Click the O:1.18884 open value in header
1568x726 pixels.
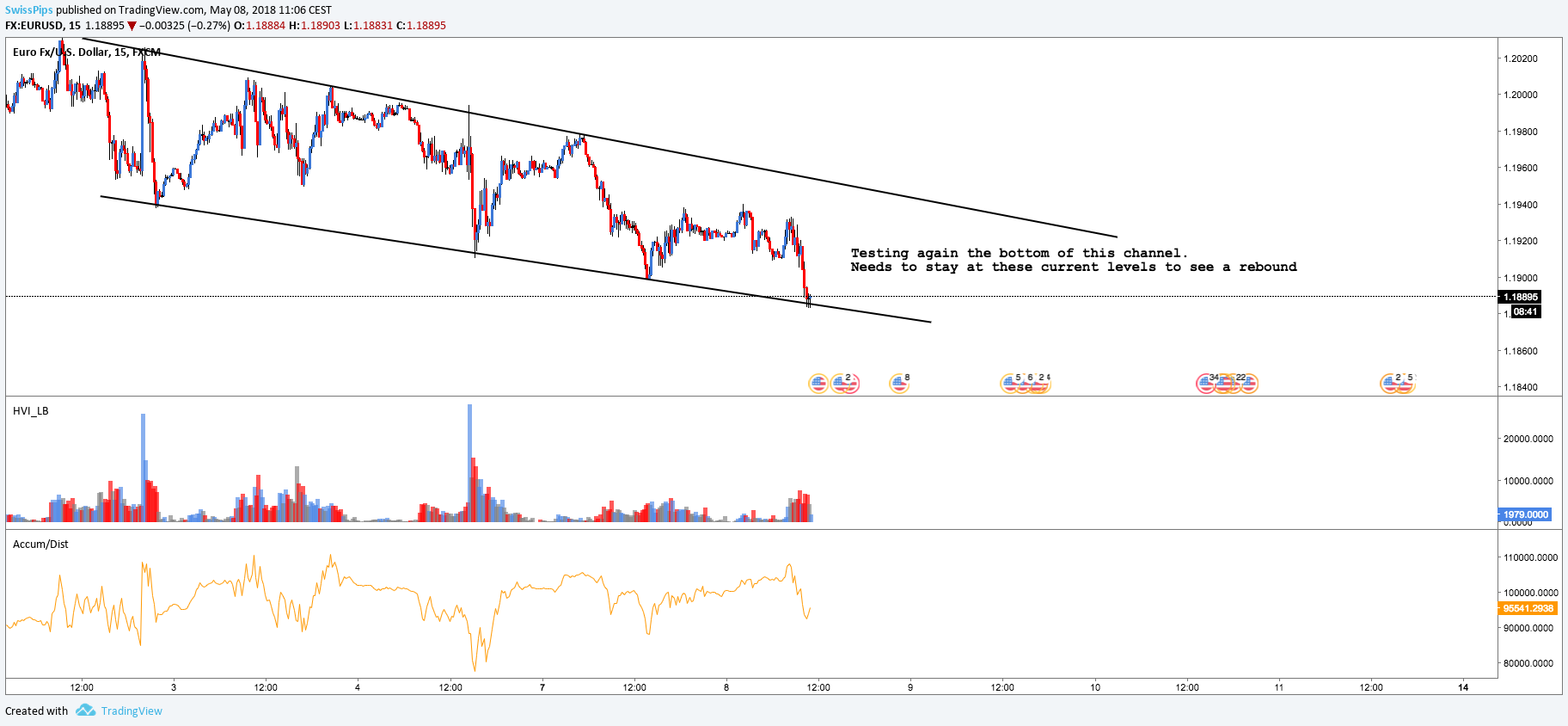[x=260, y=26]
